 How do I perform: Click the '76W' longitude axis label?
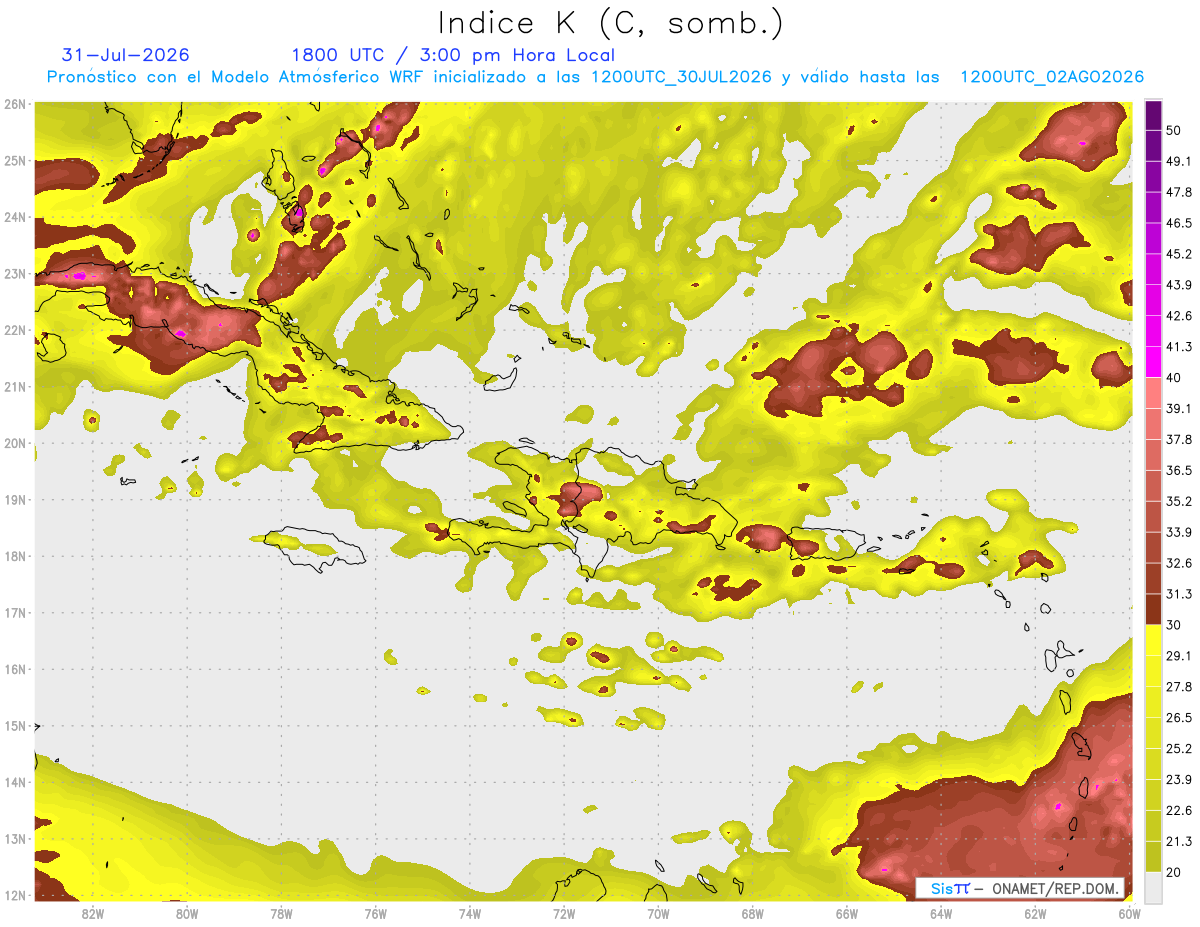click(375, 913)
